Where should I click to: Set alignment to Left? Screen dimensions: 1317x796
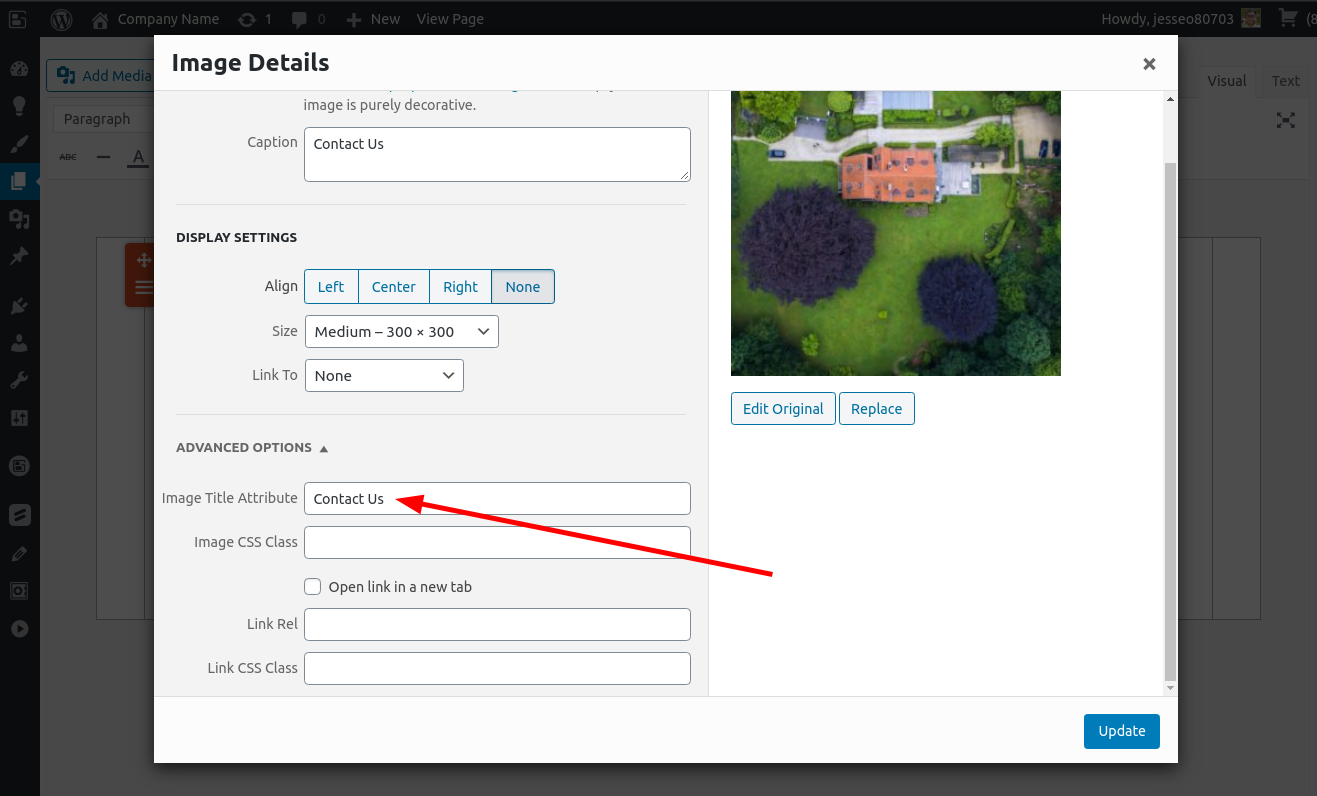point(331,287)
